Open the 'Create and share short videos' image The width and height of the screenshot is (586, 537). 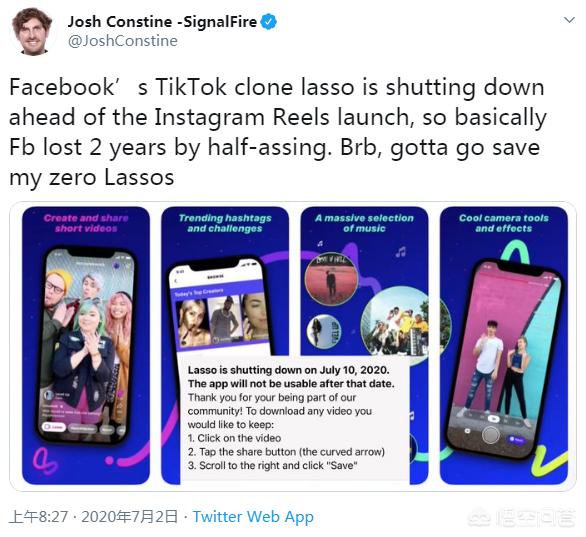click(x=86, y=345)
